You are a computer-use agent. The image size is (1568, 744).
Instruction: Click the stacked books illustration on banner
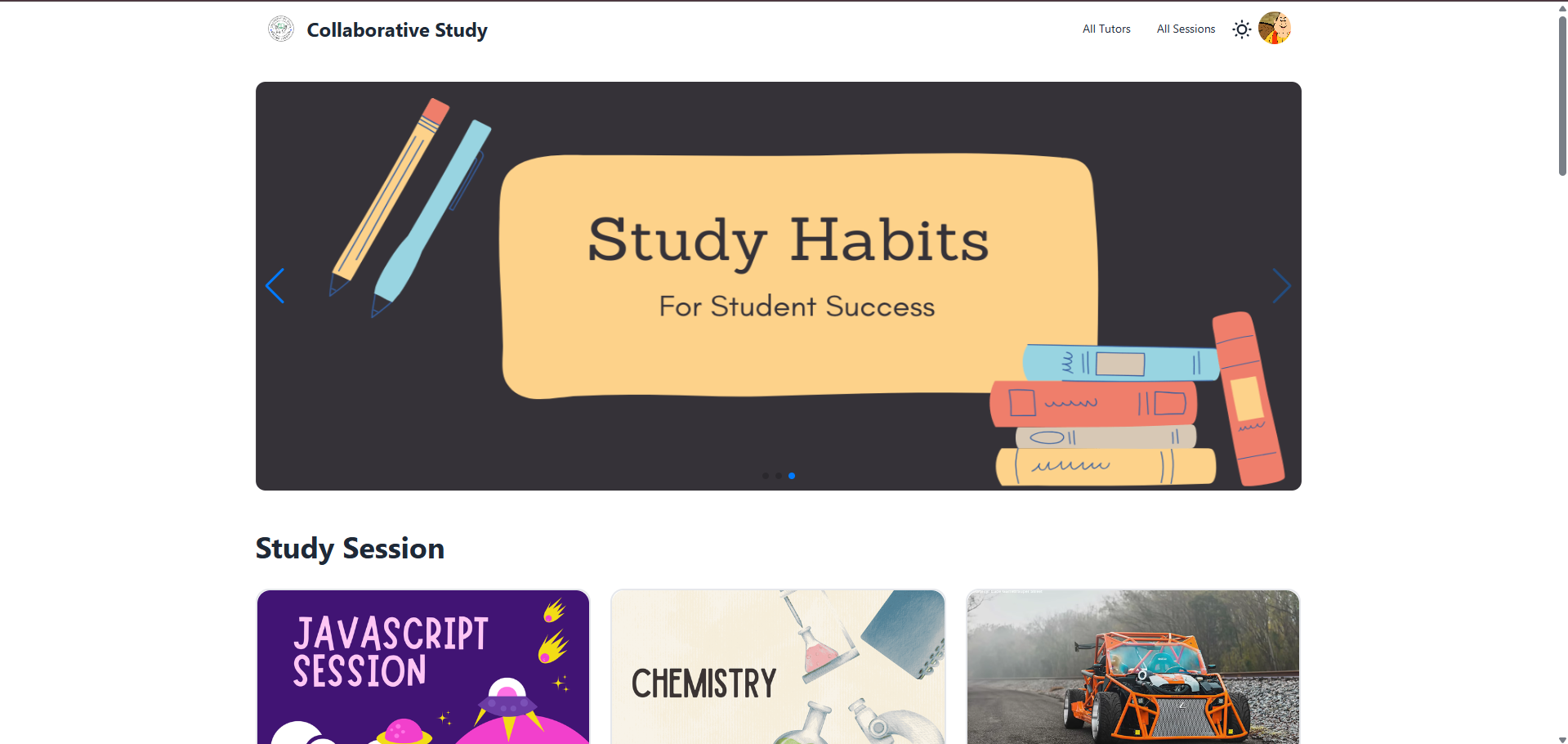tap(1136, 401)
